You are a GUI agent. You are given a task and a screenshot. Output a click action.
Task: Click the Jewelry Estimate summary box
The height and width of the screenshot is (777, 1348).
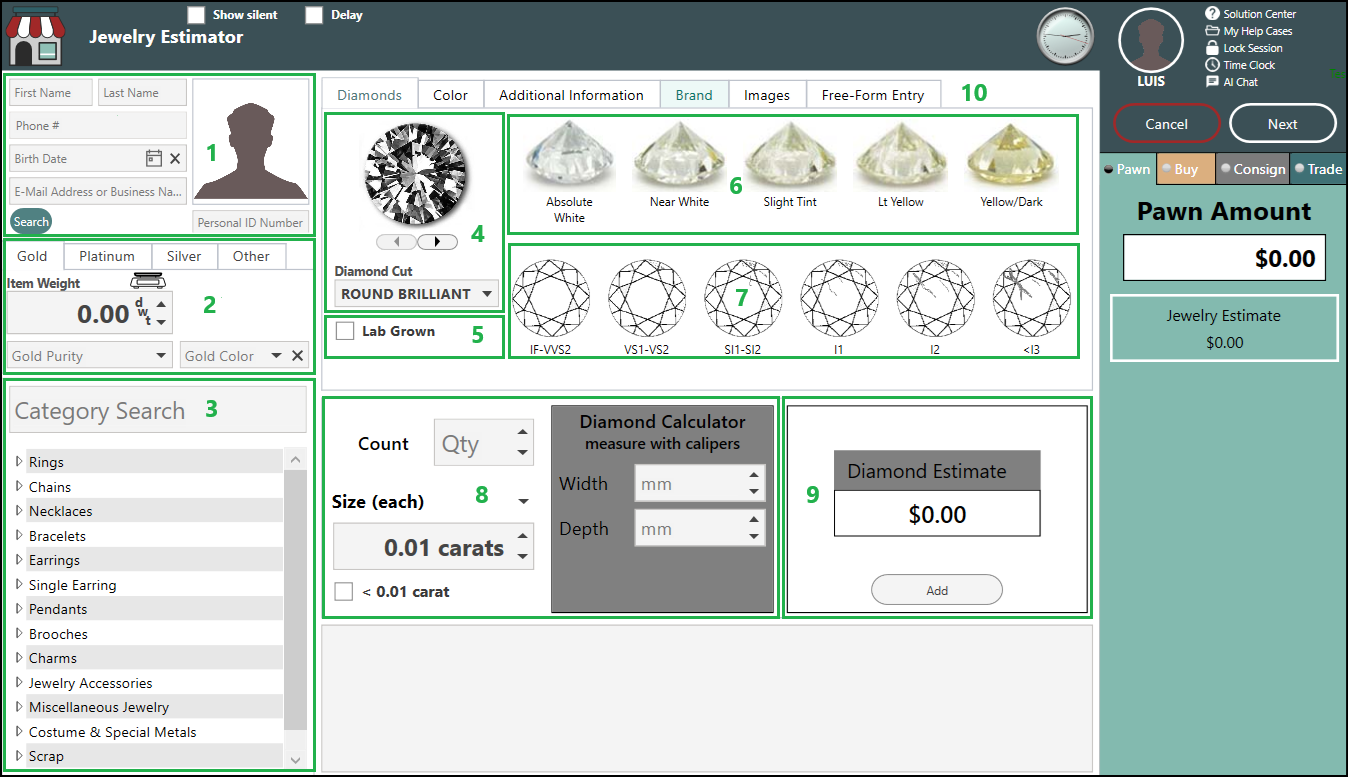click(x=1224, y=328)
